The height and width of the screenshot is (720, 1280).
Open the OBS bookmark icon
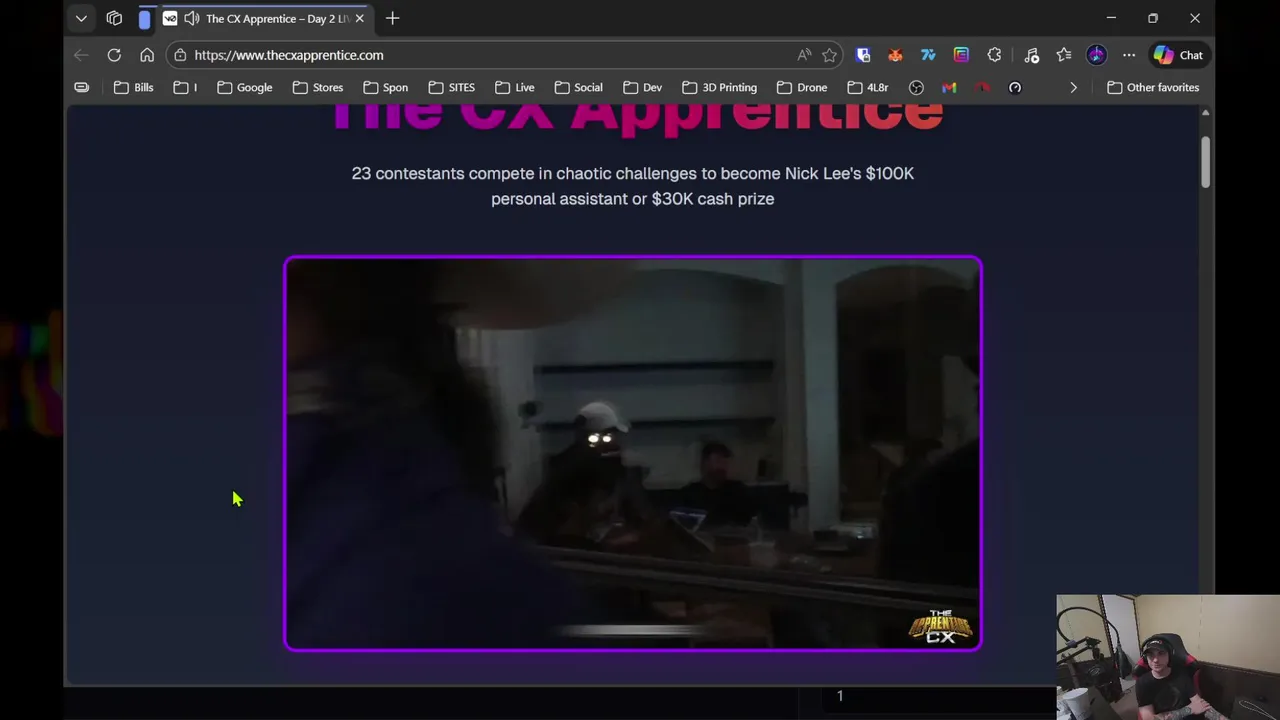(x=916, y=87)
